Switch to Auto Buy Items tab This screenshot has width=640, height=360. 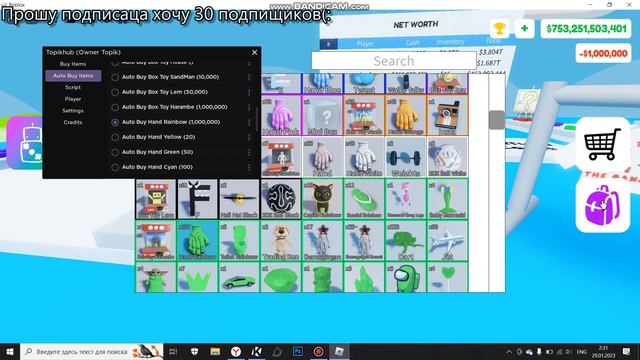coord(73,76)
